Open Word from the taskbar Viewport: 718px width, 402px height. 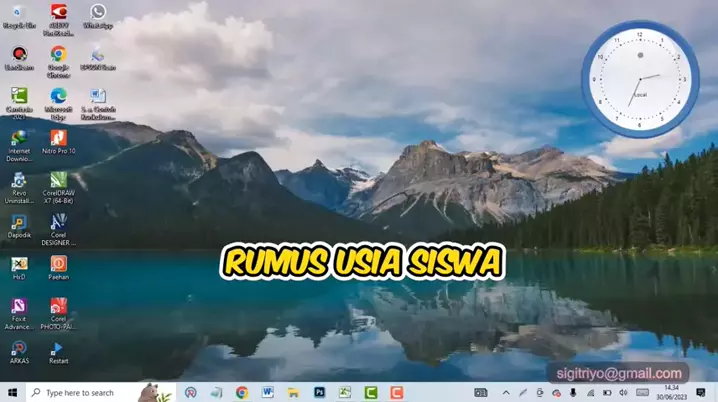pyautogui.click(x=267, y=392)
